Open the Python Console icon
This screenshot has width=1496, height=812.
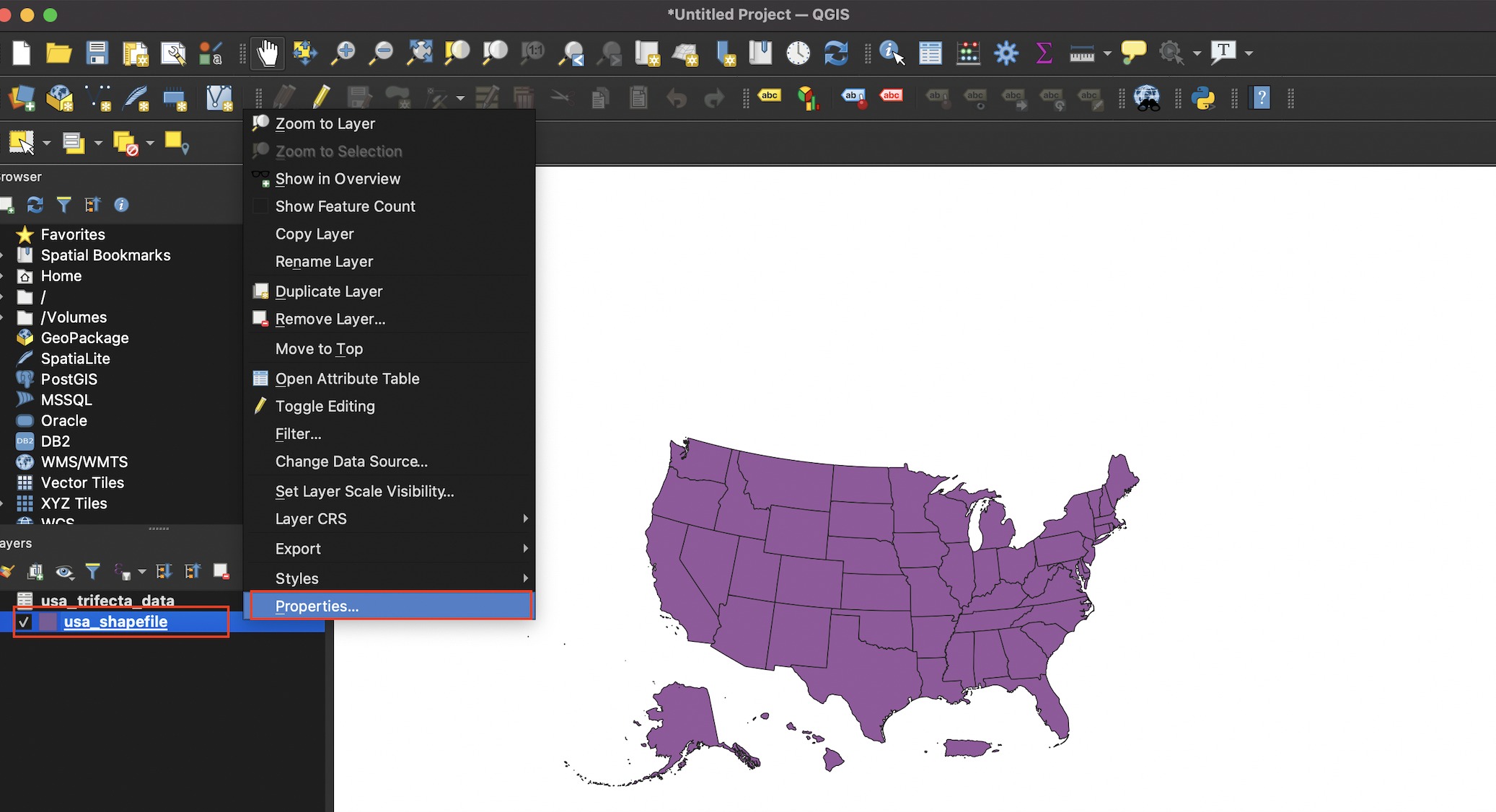tap(1203, 97)
